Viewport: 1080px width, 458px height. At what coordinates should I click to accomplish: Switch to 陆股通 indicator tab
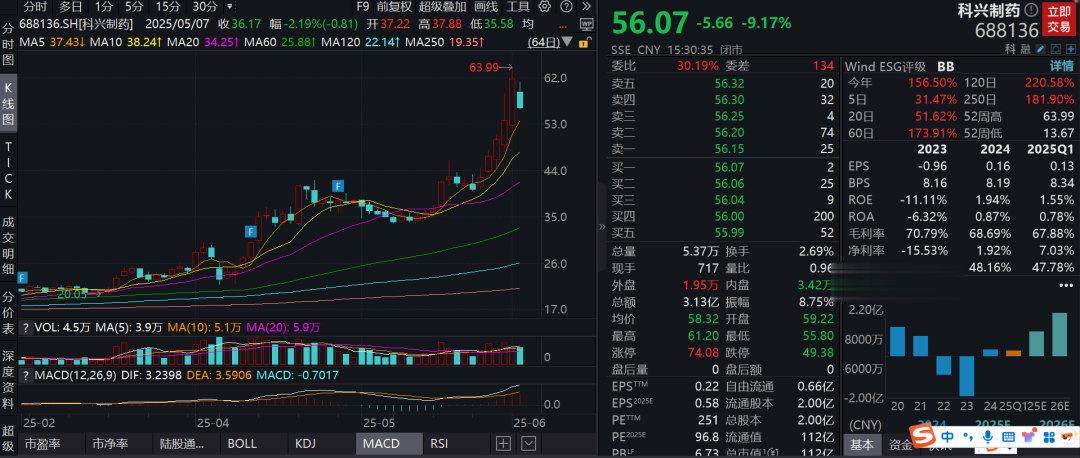coord(185,444)
